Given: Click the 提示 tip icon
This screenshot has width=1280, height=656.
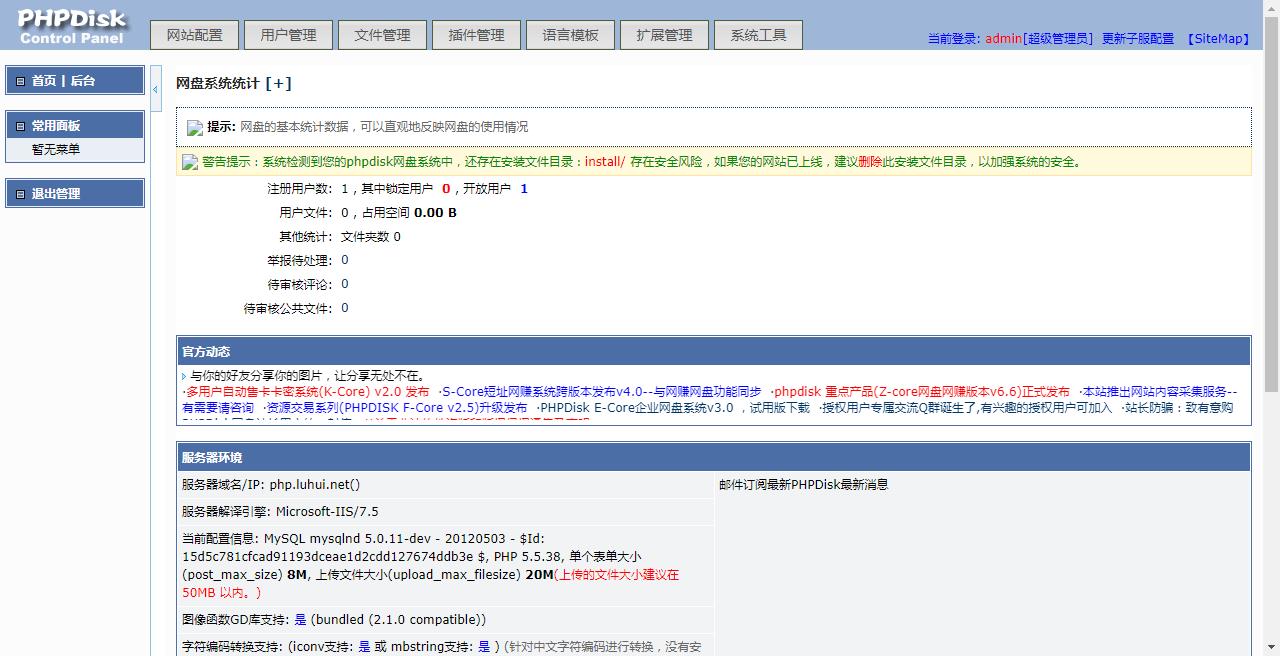Looking at the screenshot, I should (195, 128).
